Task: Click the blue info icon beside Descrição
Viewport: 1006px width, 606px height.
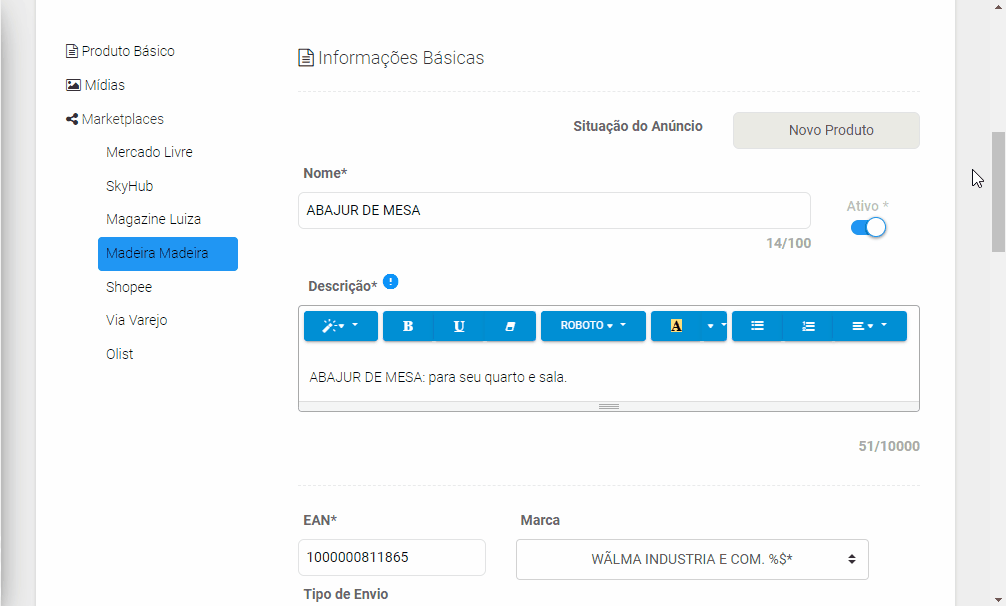Action: click(390, 282)
